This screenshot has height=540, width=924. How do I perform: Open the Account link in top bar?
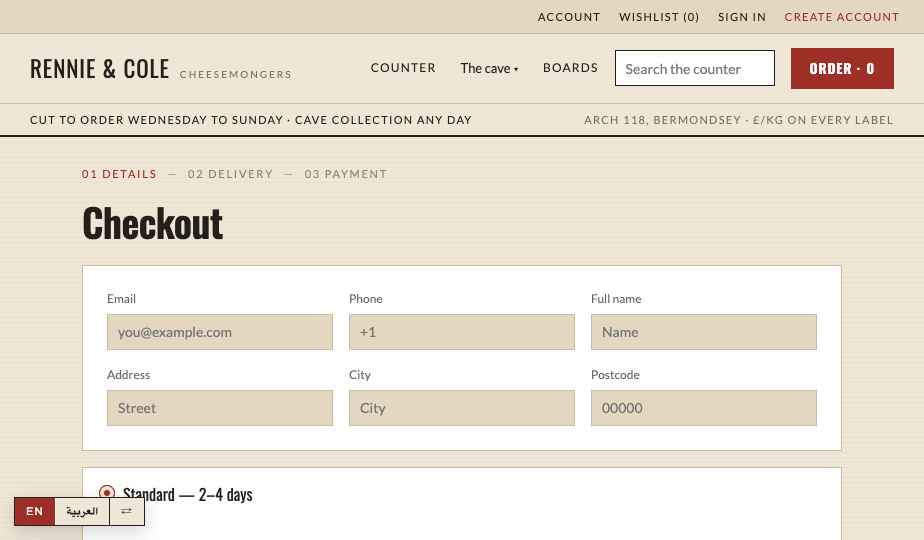pos(569,17)
